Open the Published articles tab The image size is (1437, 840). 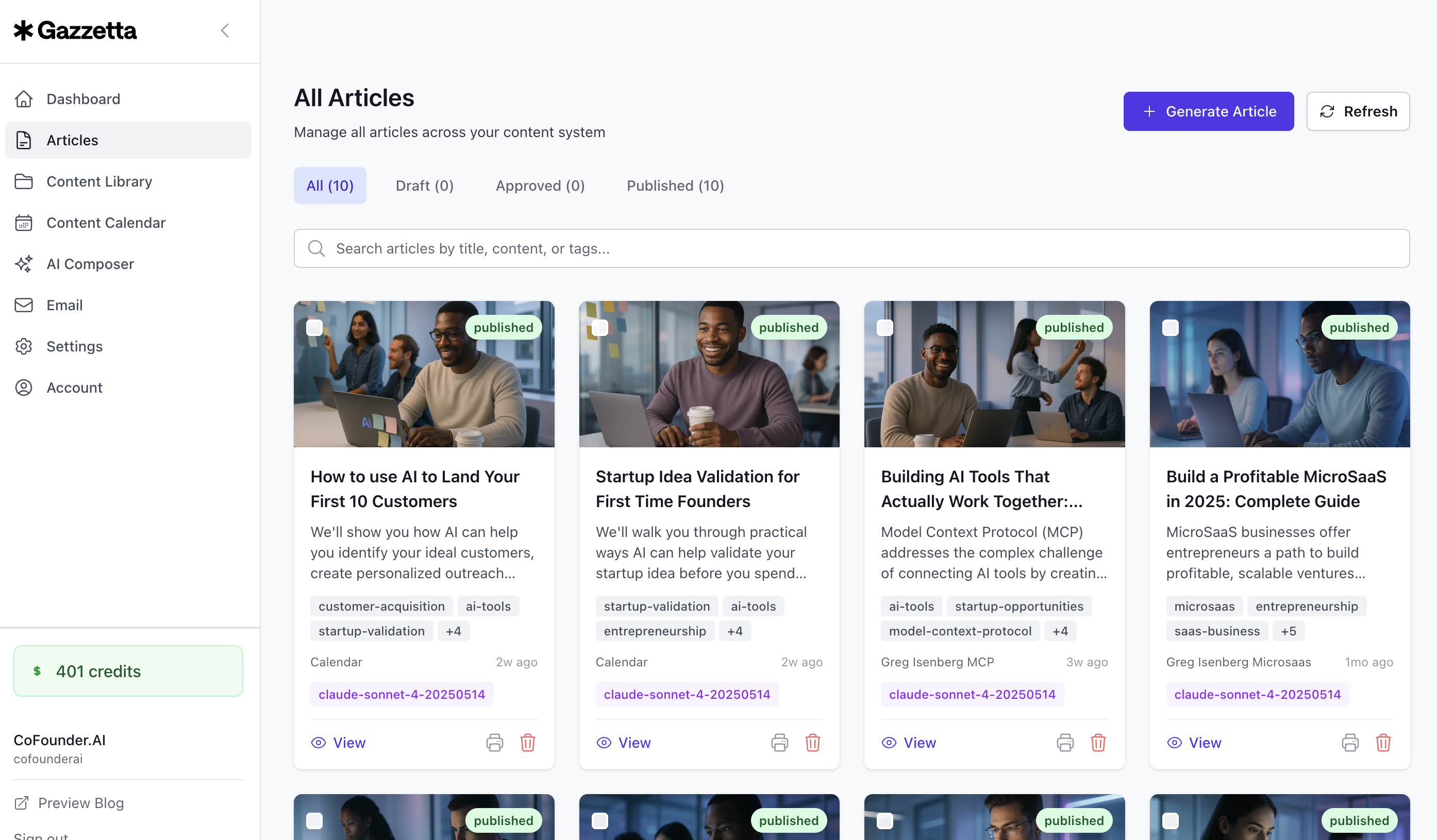pyautogui.click(x=675, y=186)
